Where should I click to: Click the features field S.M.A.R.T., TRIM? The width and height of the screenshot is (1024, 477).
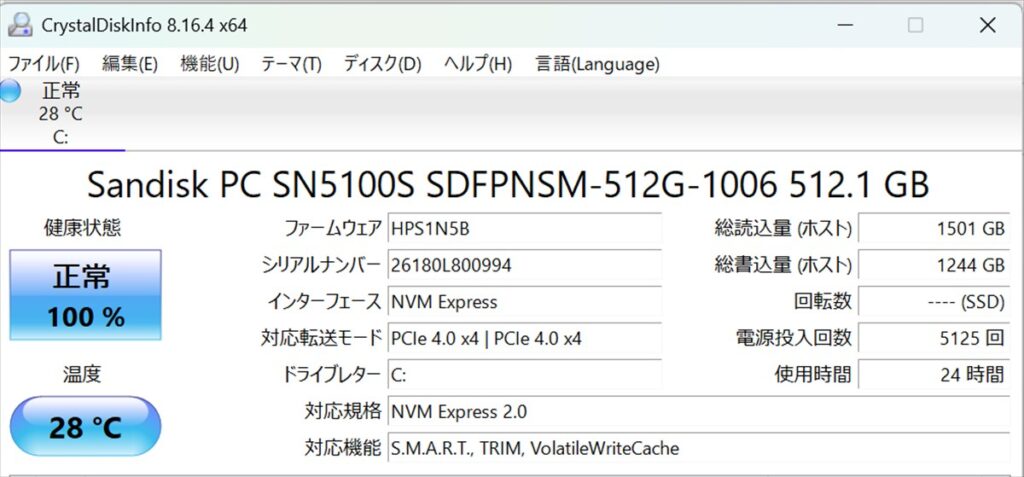(699, 448)
